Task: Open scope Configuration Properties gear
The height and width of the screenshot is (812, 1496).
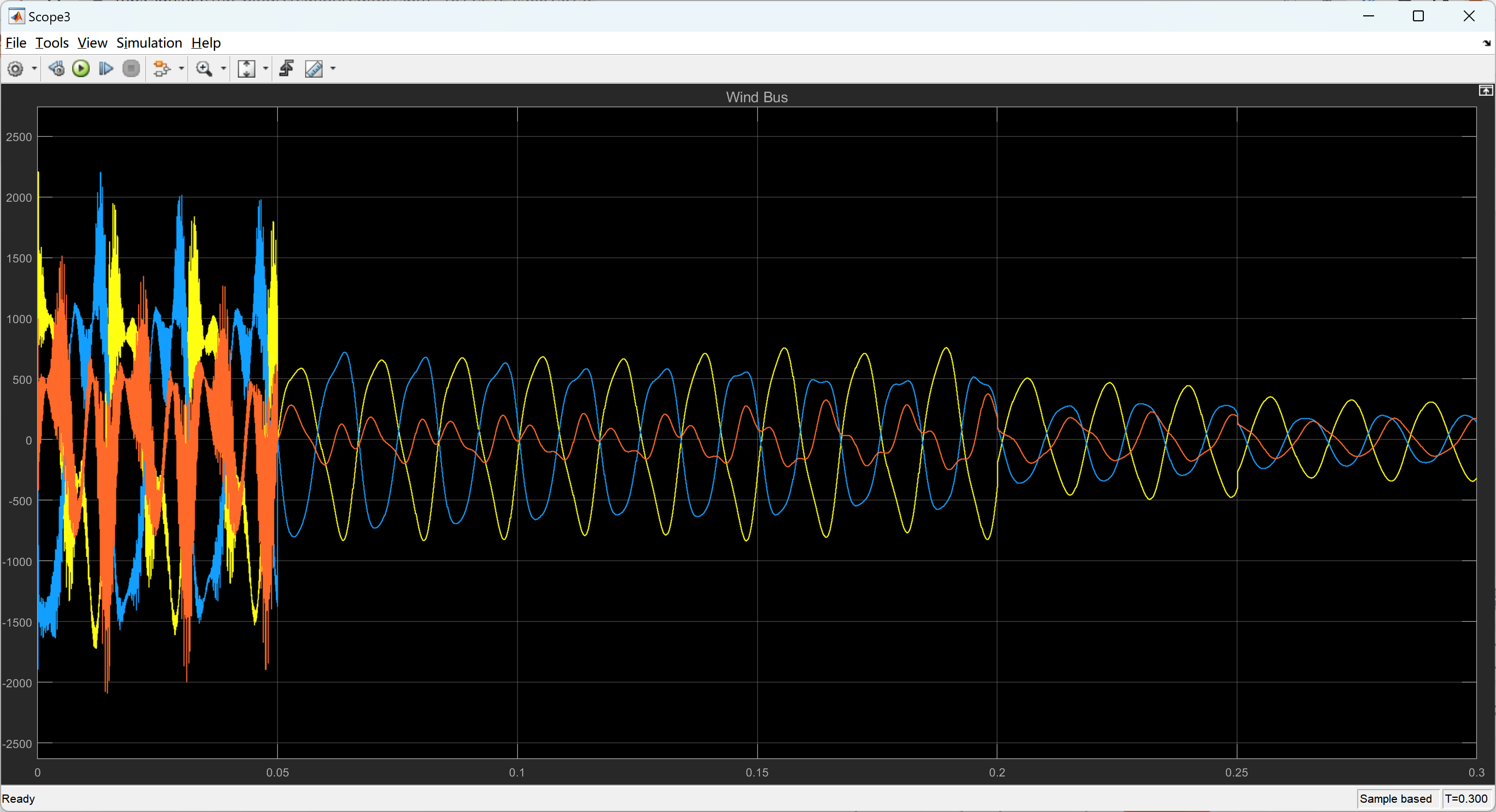Action: 15,68
